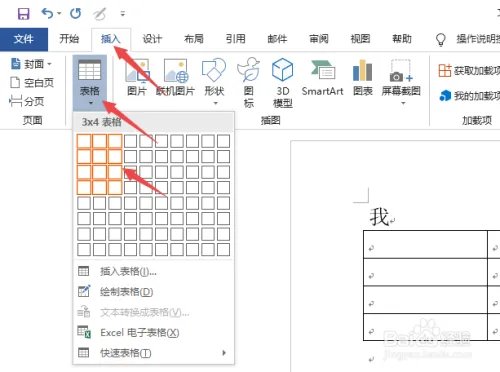The height and width of the screenshot is (372, 500).
Task: Click the last left-column cell of the document table
Action: tap(425, 327)
